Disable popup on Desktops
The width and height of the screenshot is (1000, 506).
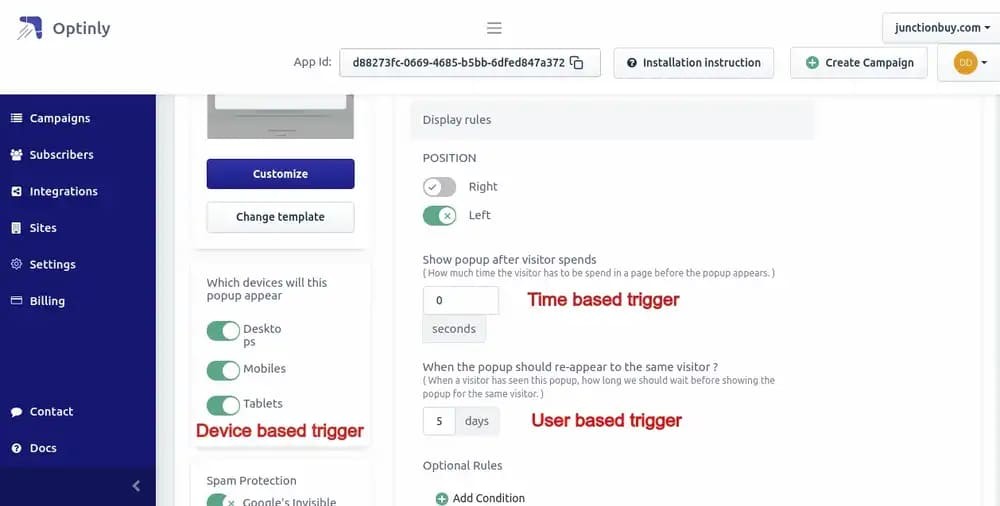point(223,331)
